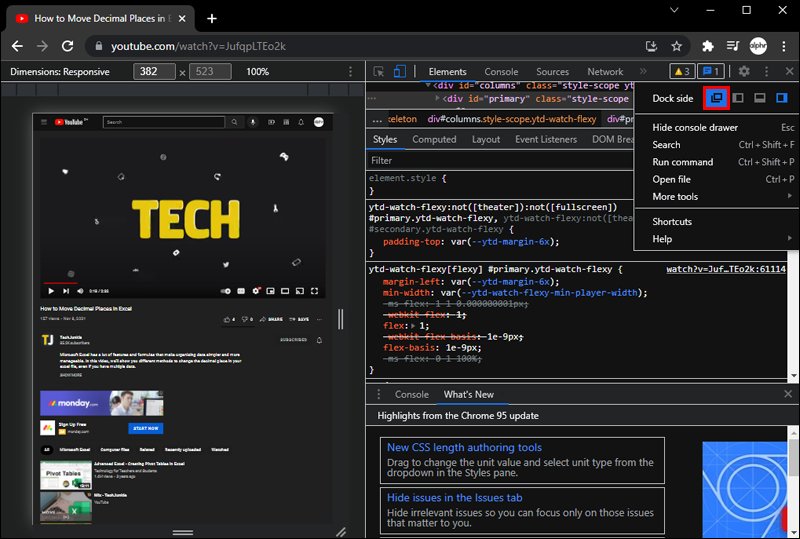Toggle the device toolbar icon

(x=399, y=72)
